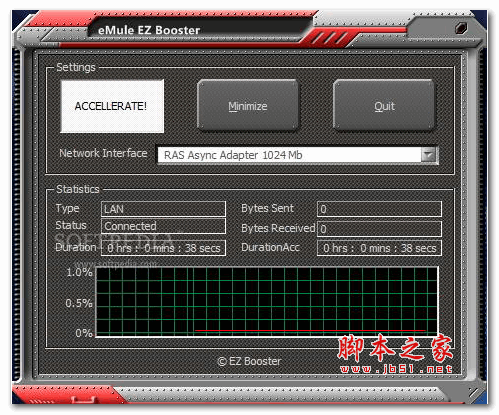
Task: Click the bottom-right corner resize grip
Action: (x=475, y=393)
